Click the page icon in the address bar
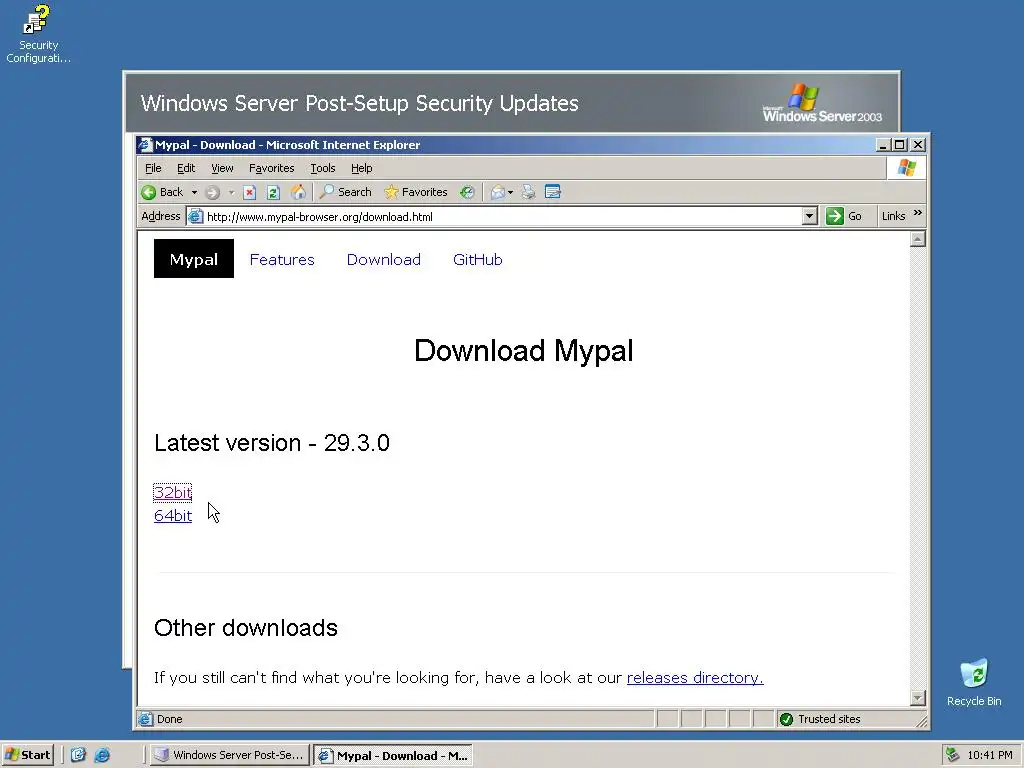 (195, 217)
